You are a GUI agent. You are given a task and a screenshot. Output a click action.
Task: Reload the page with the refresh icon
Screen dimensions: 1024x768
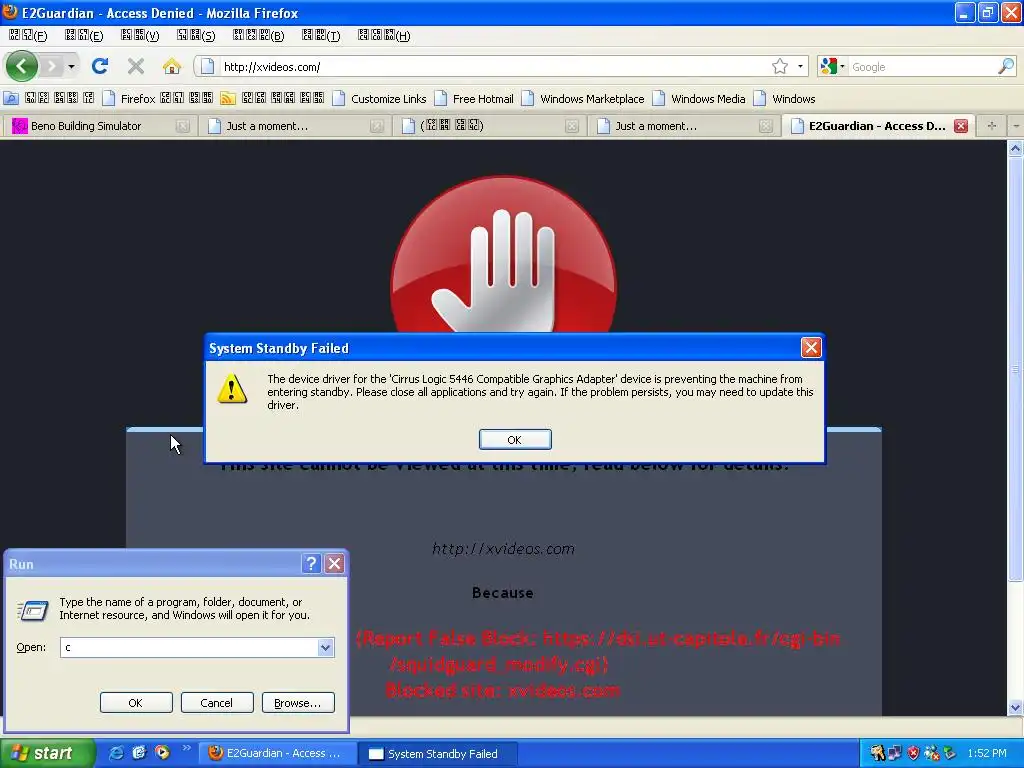[100, 66]
